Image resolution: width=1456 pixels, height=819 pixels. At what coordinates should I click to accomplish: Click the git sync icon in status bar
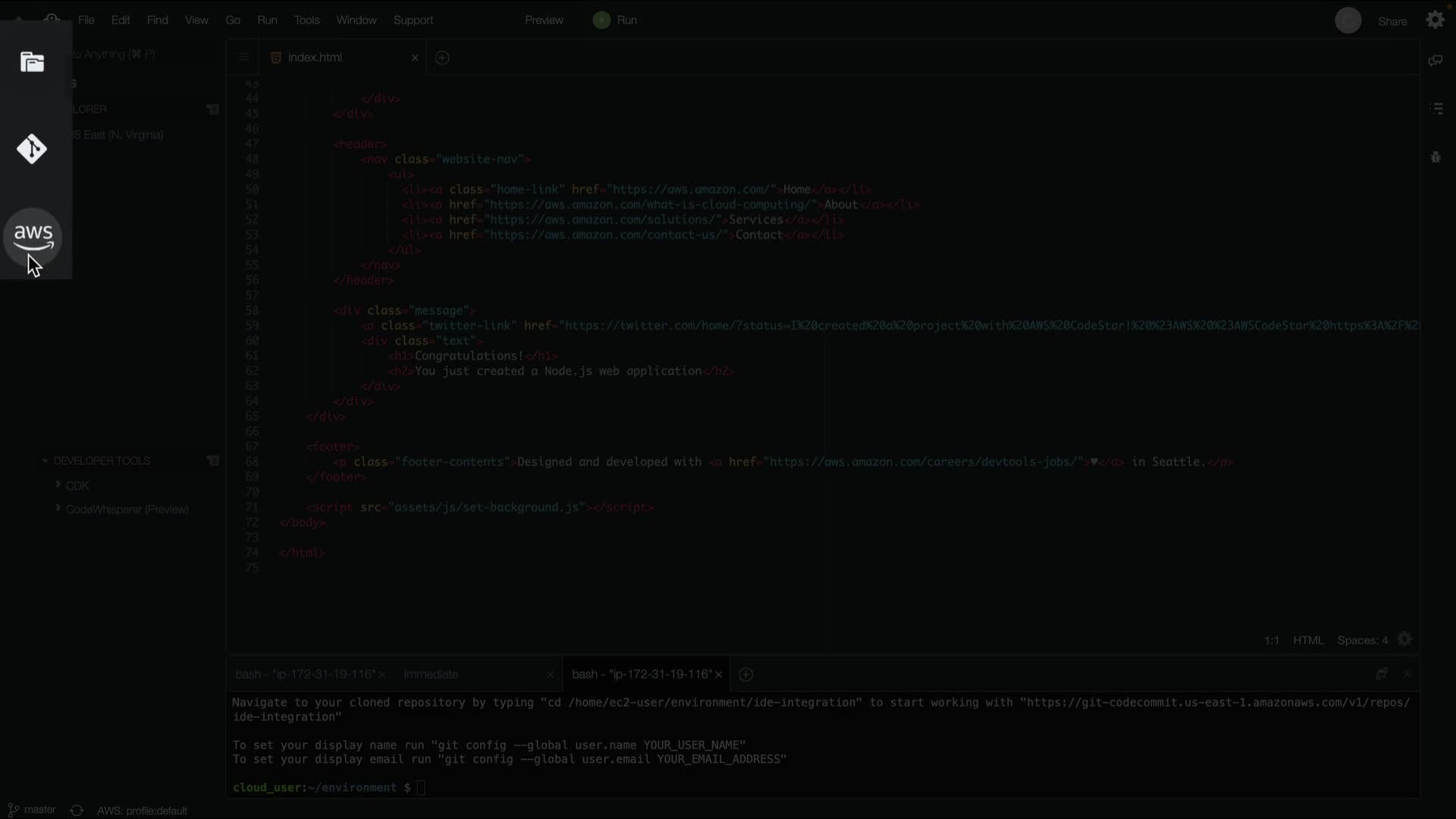point(77,811)
